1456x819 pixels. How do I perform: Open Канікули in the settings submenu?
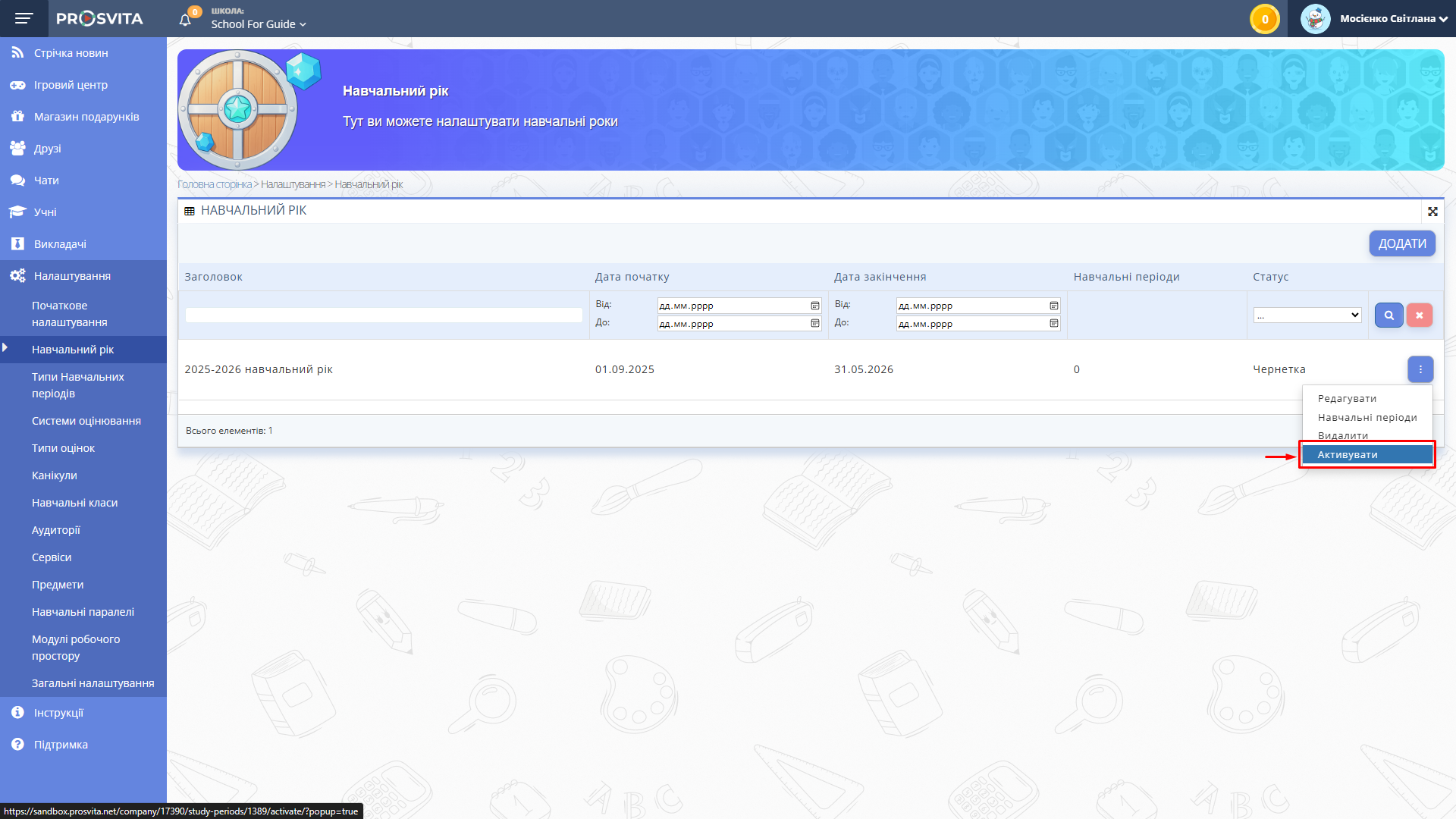[x=55, y=475]
